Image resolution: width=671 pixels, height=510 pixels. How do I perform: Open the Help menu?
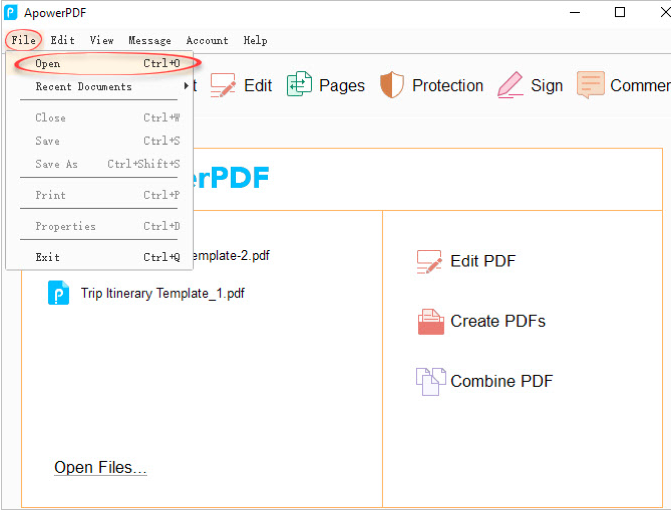[255, 40]
